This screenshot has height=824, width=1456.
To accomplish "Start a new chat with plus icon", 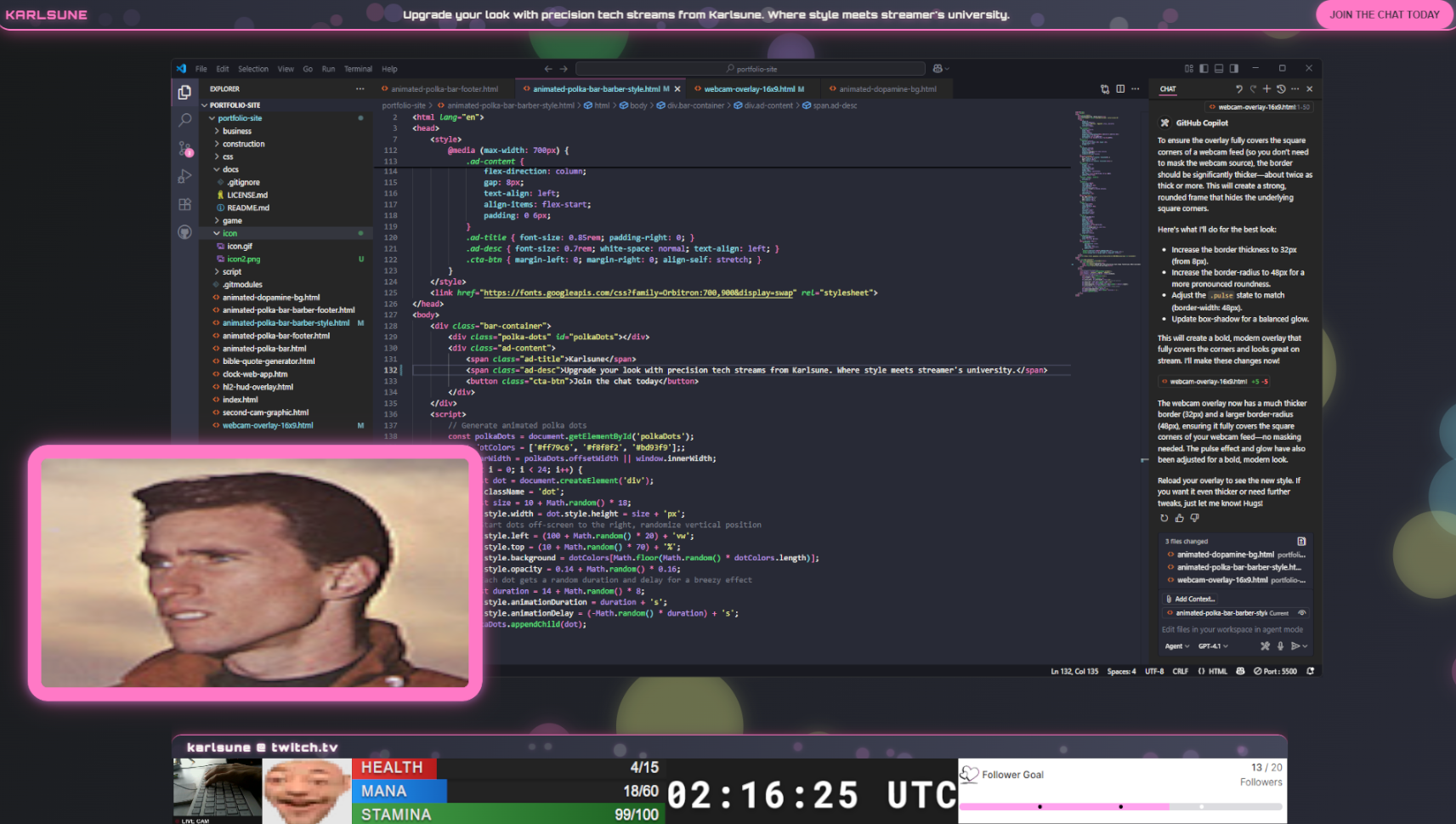I will coord(1266,88).
